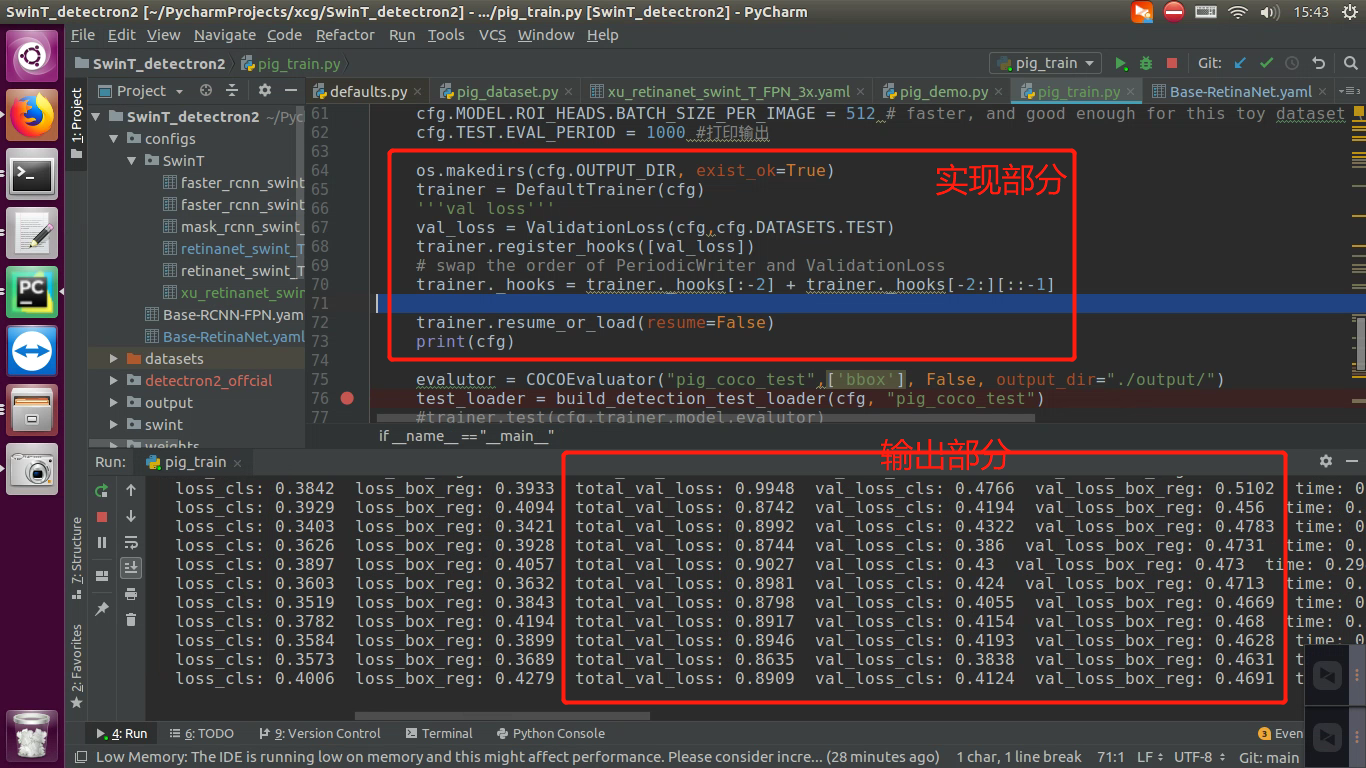Pause output in the Run panel
Viewport: 1366px width, 768px height.
tap(102, 543)
